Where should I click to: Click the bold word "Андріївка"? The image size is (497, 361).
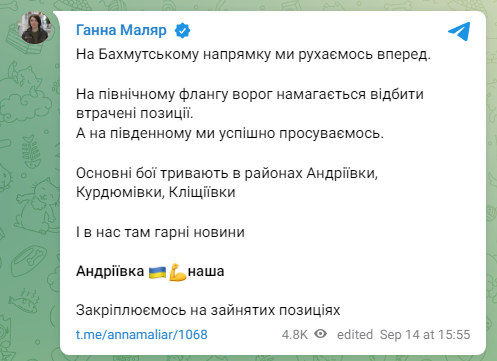[x=110, y=271]
